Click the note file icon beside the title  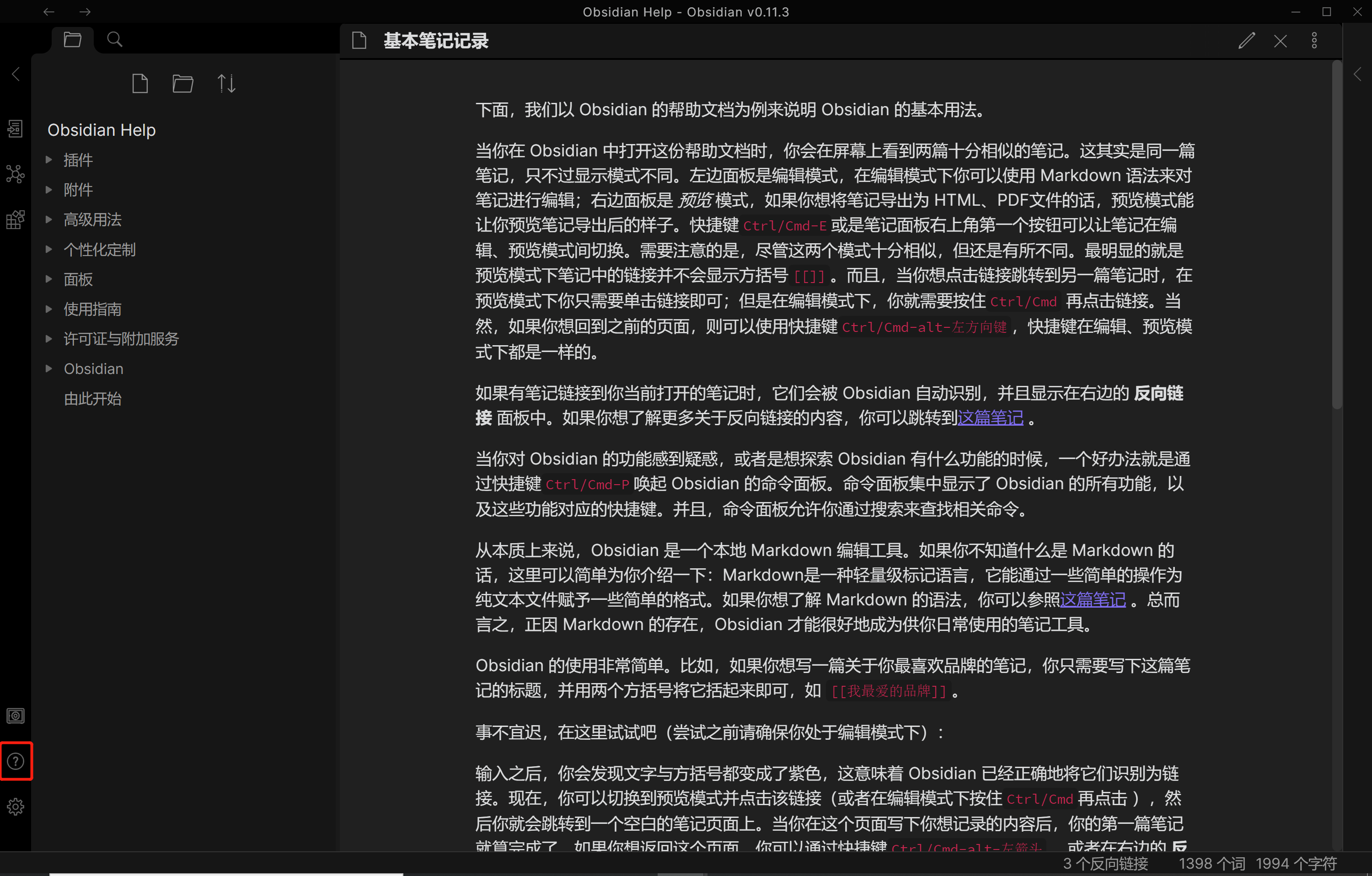359,40
